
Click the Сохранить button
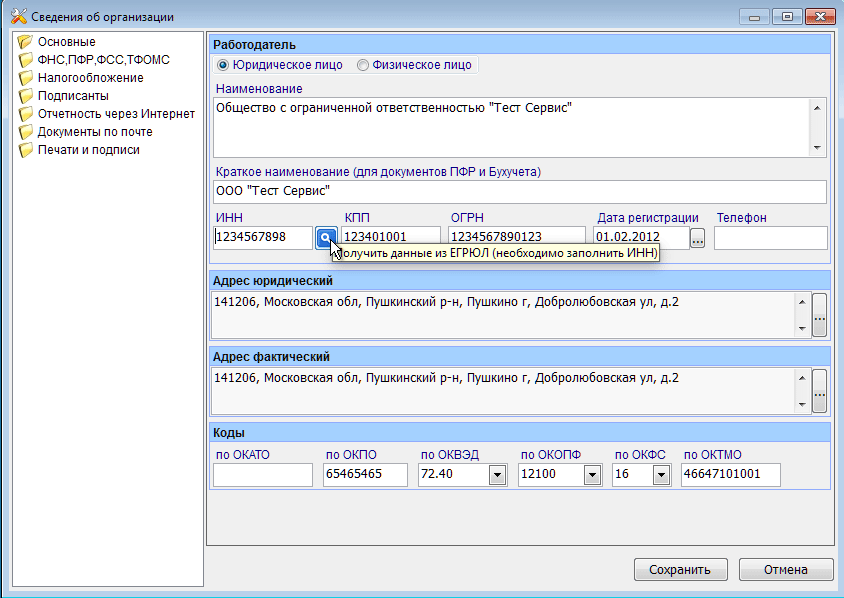[x=680, y=569]
